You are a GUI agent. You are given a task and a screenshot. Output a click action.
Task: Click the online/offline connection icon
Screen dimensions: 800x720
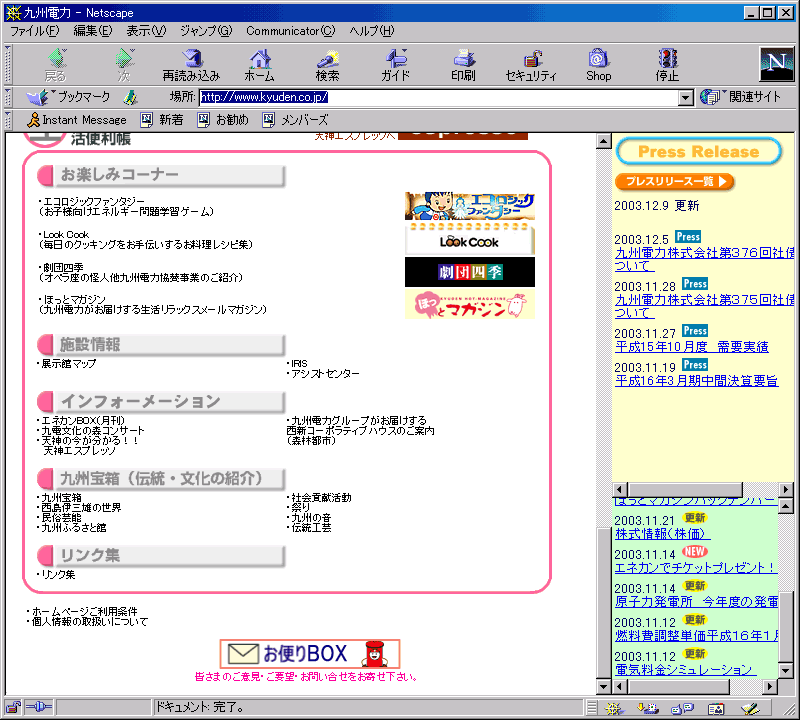pos(39,707)
